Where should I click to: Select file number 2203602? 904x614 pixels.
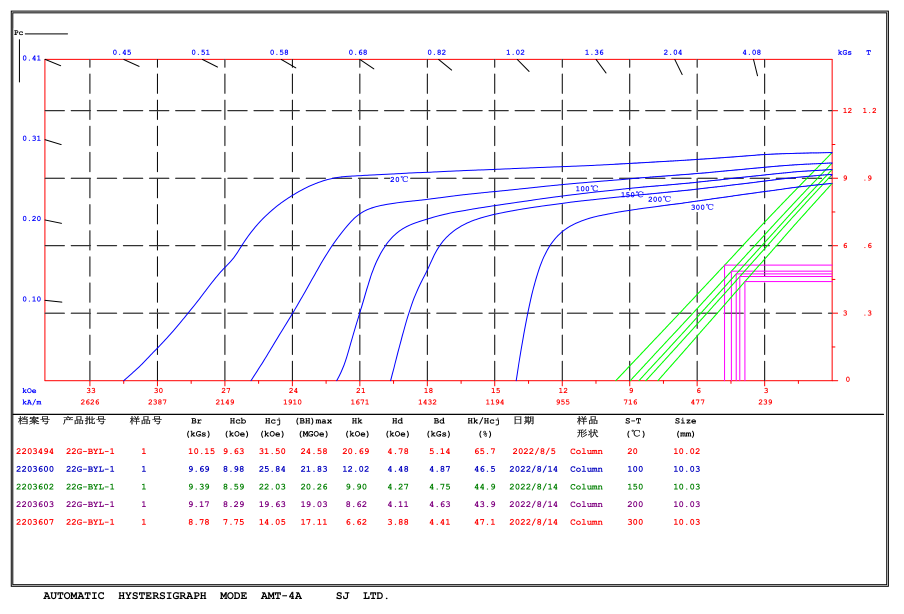tap(35, 487)
